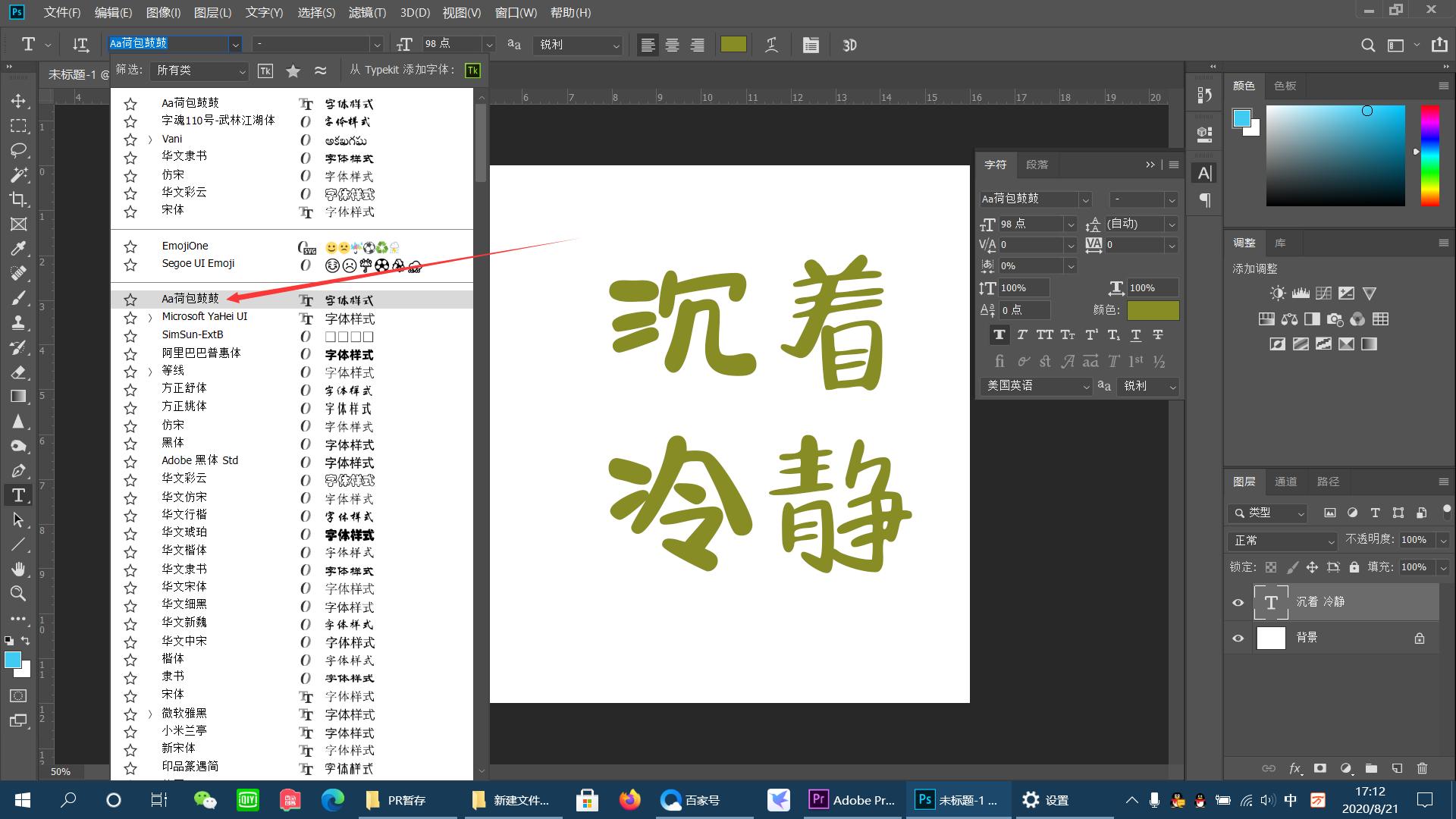Toggle All Caps TT in Character panel
Image resolution: width=1456 pixels, height=819 pixels.
point(1044,334)
